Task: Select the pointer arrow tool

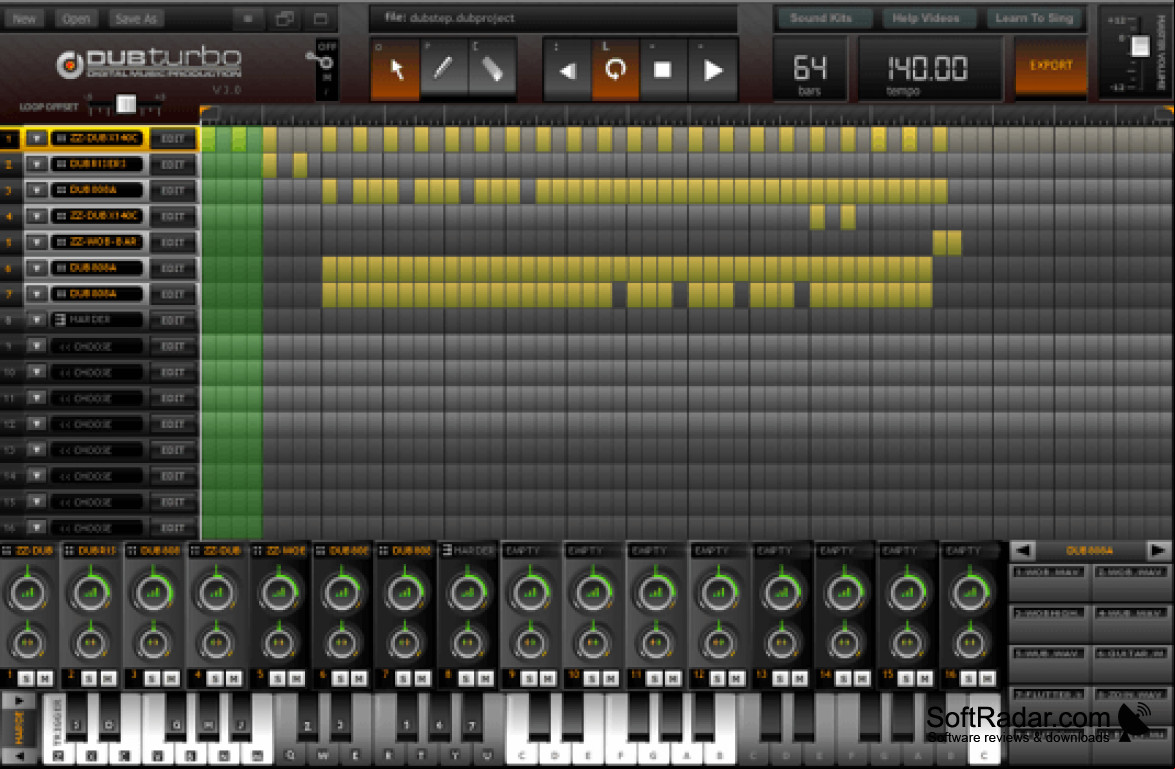Action: coord(395,70)
